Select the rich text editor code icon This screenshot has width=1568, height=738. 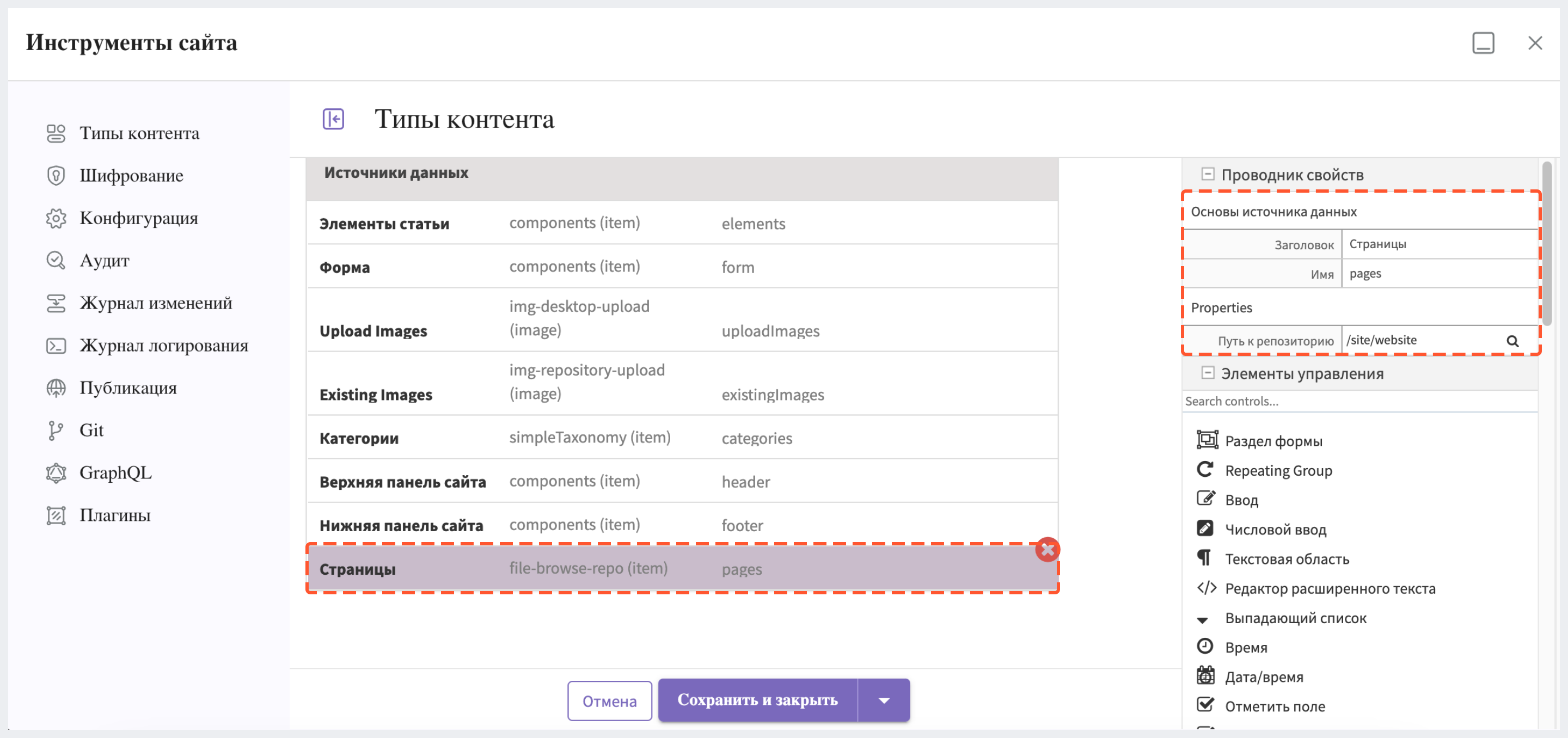(x=1206, y=587)
